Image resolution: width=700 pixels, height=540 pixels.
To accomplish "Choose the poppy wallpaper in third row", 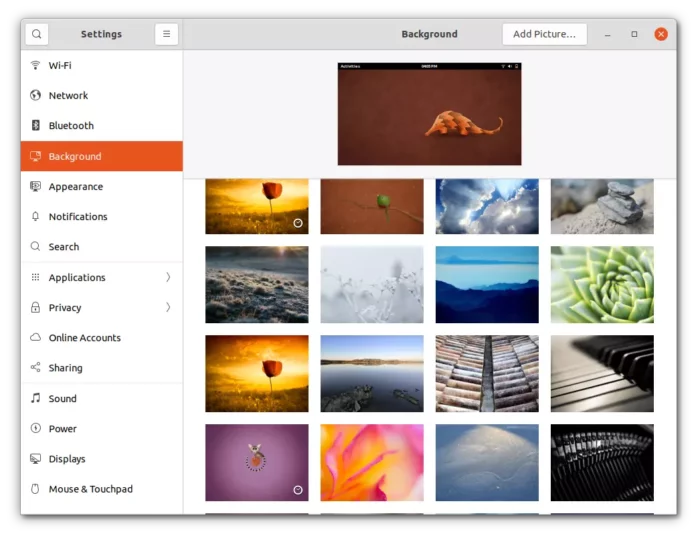I will pyautogui.click(x=257, y=374).
